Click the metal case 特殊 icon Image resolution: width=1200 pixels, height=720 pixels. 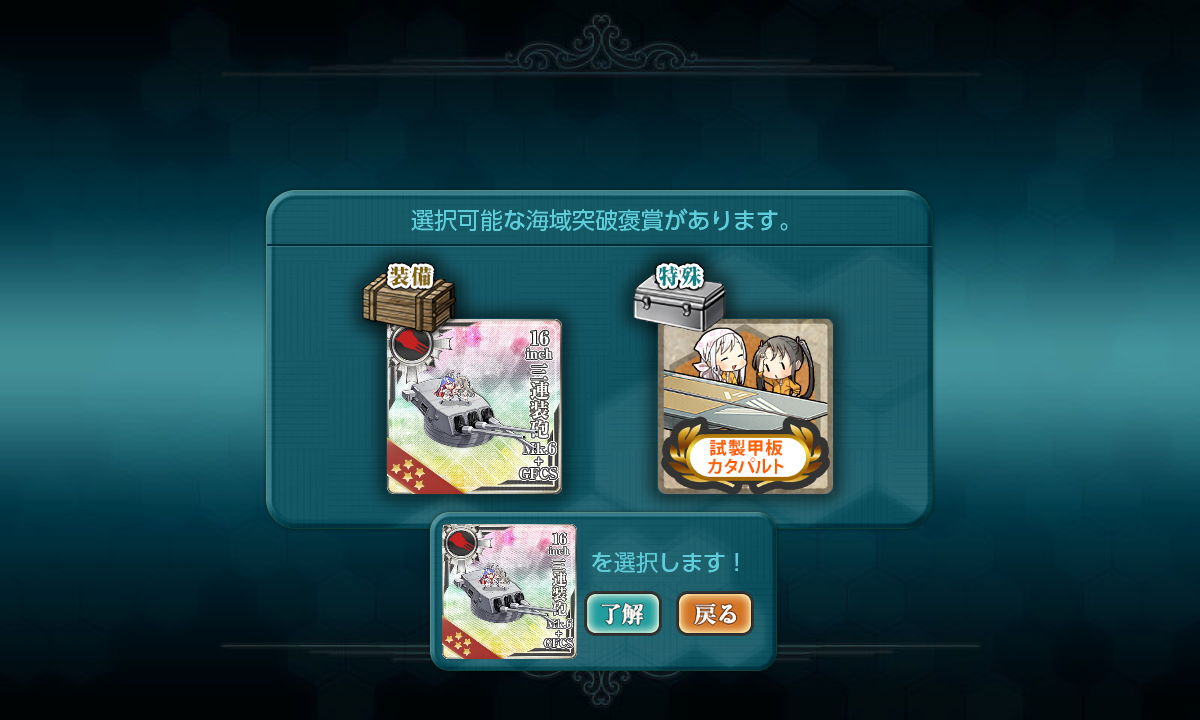click(x=680, y=295)
